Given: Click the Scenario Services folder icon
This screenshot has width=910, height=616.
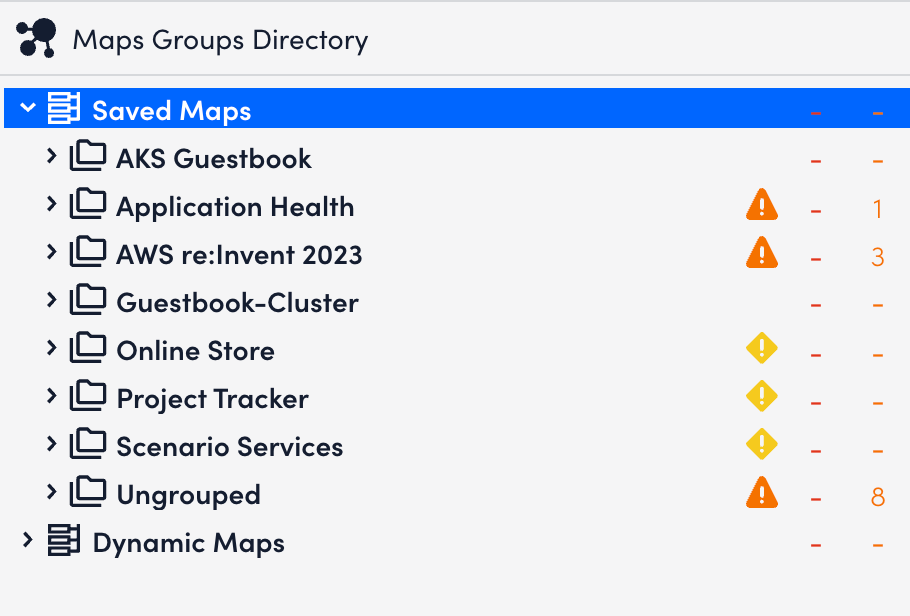Looking at the screenshot, I should tap(88, 444).
